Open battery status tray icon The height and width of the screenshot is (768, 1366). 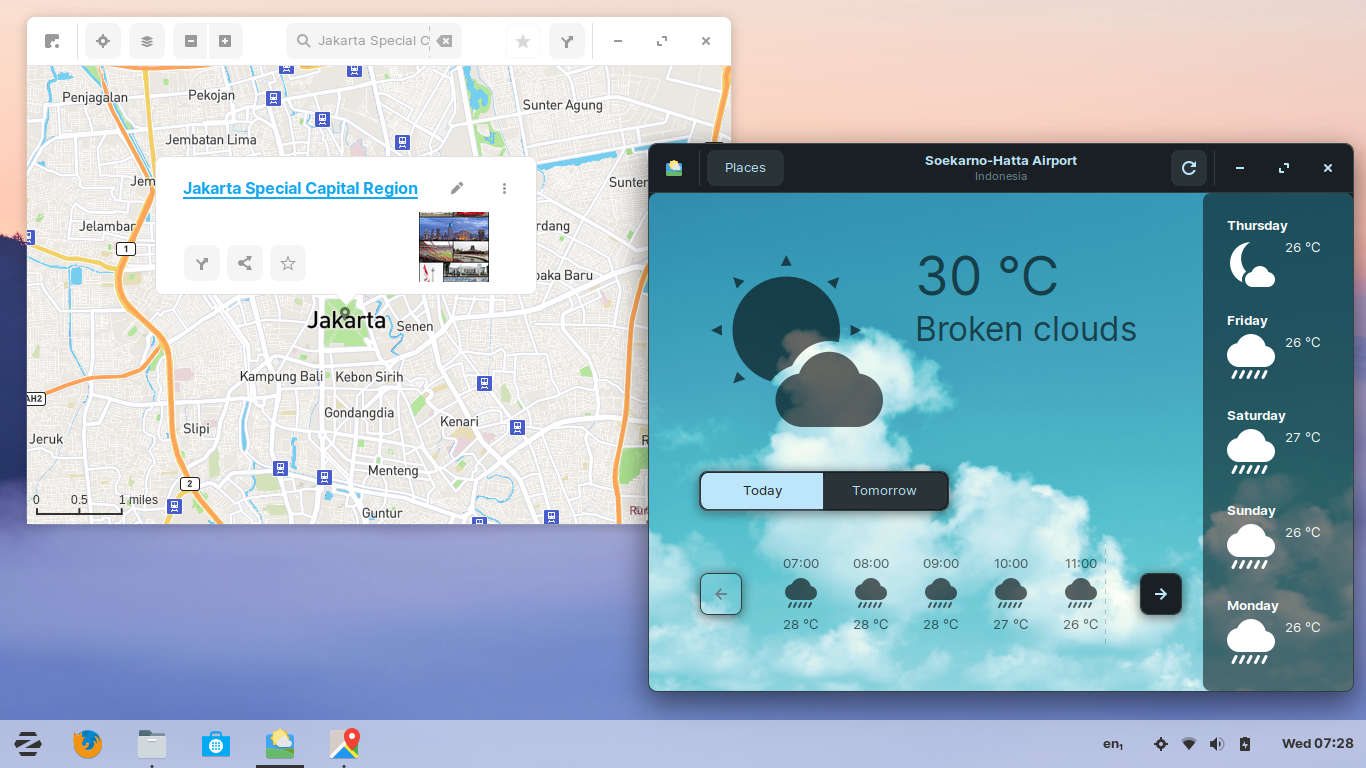(1244, 744)
